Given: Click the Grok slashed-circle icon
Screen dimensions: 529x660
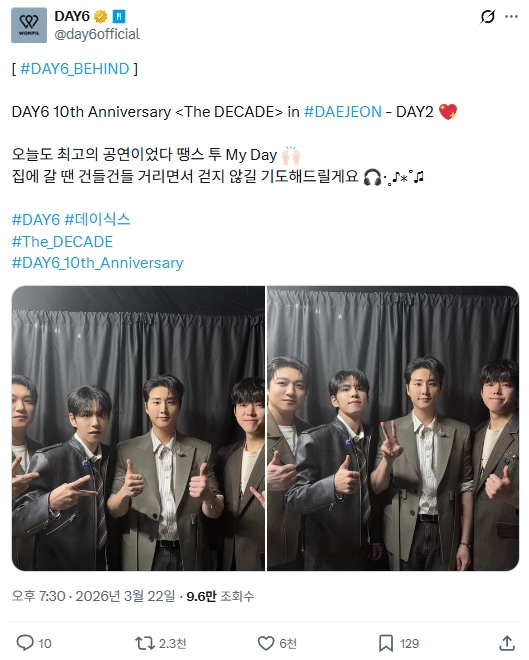Looking at the screenshot, I should click(x=487, y=16).
